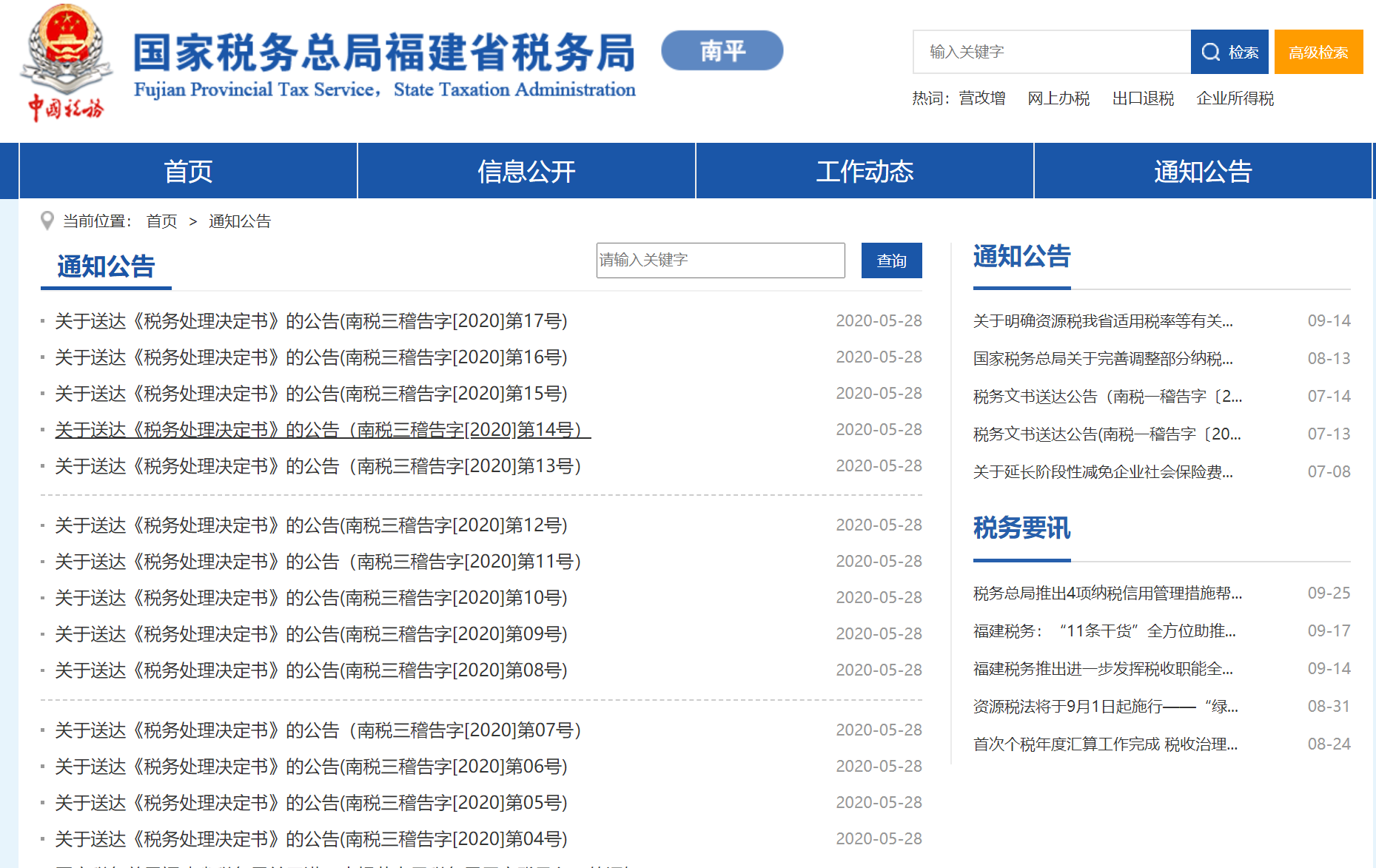Go to 首页 in the breadcrumb
This screenshot has height=868, width=1376.
[161, 221]
